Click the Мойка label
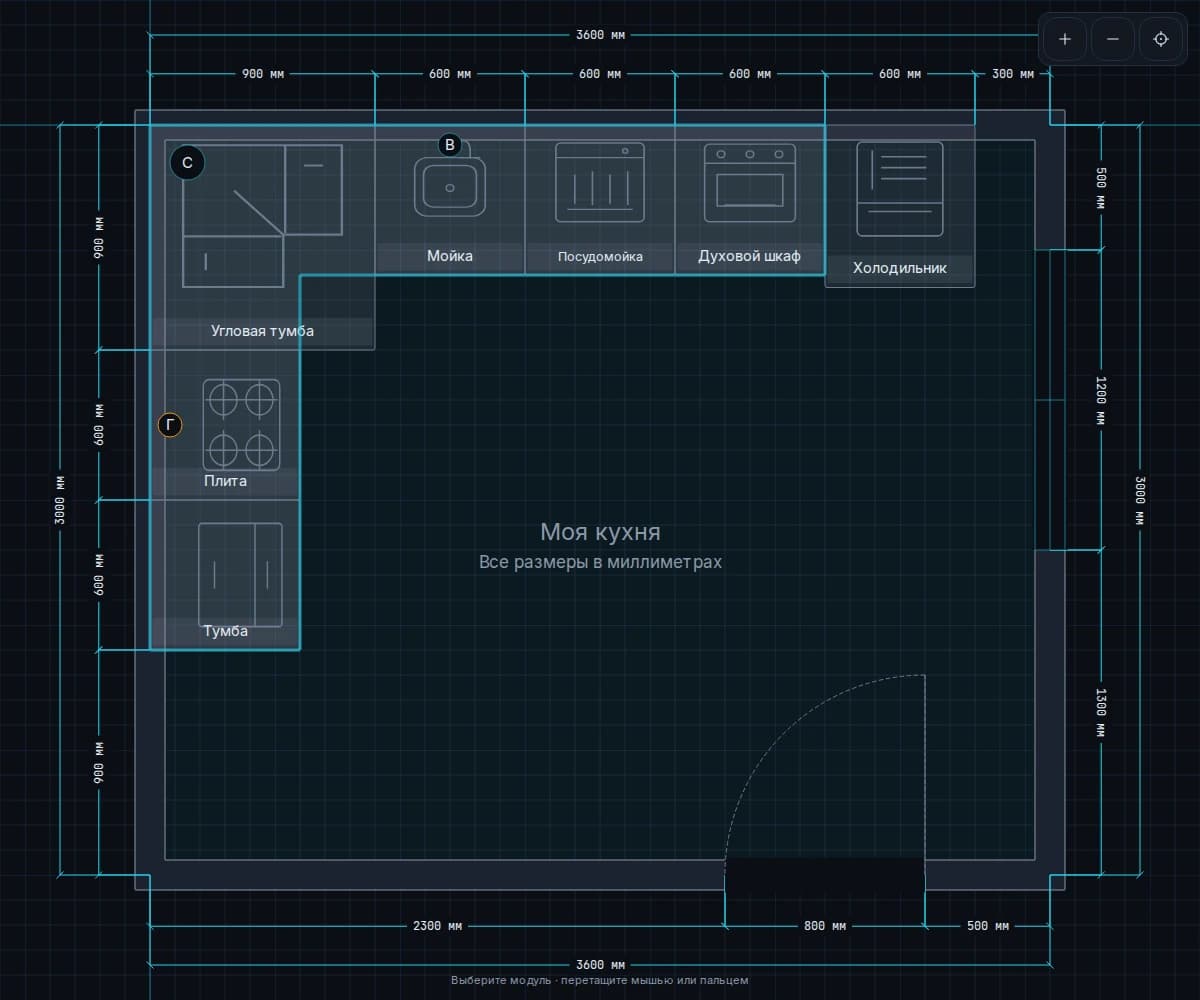 [450, 256]
